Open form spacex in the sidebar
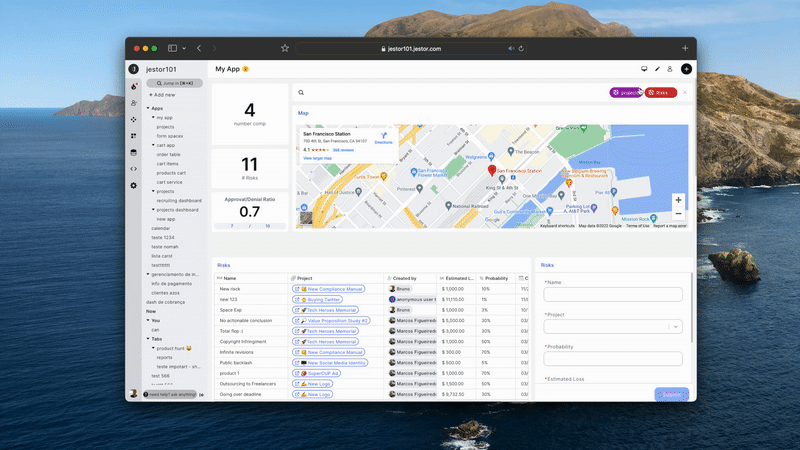Screen dimensions: 800x450 click(x=170, y=136)
